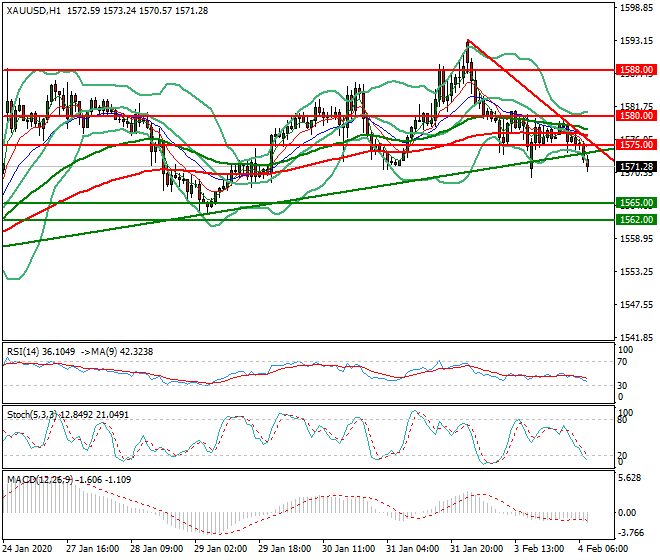The image size is (660, 560).
Task: Click the RSI(14) 36.1049 indicator label
Action: 41,352
